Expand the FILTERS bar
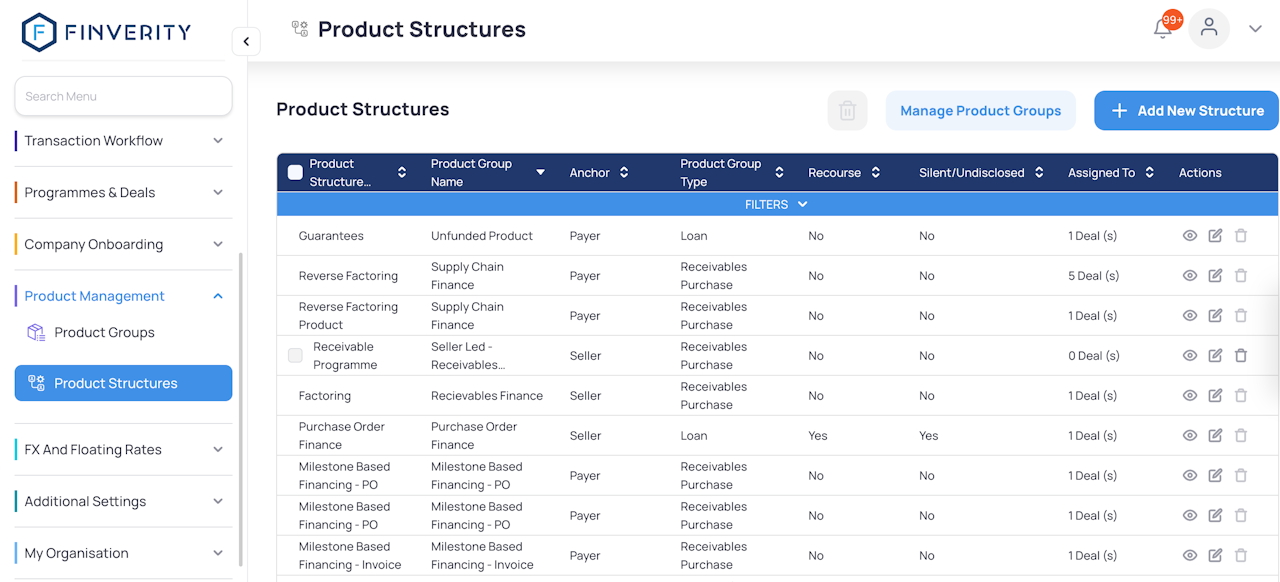Screen dimensions: 1280x582 (776, 204)
